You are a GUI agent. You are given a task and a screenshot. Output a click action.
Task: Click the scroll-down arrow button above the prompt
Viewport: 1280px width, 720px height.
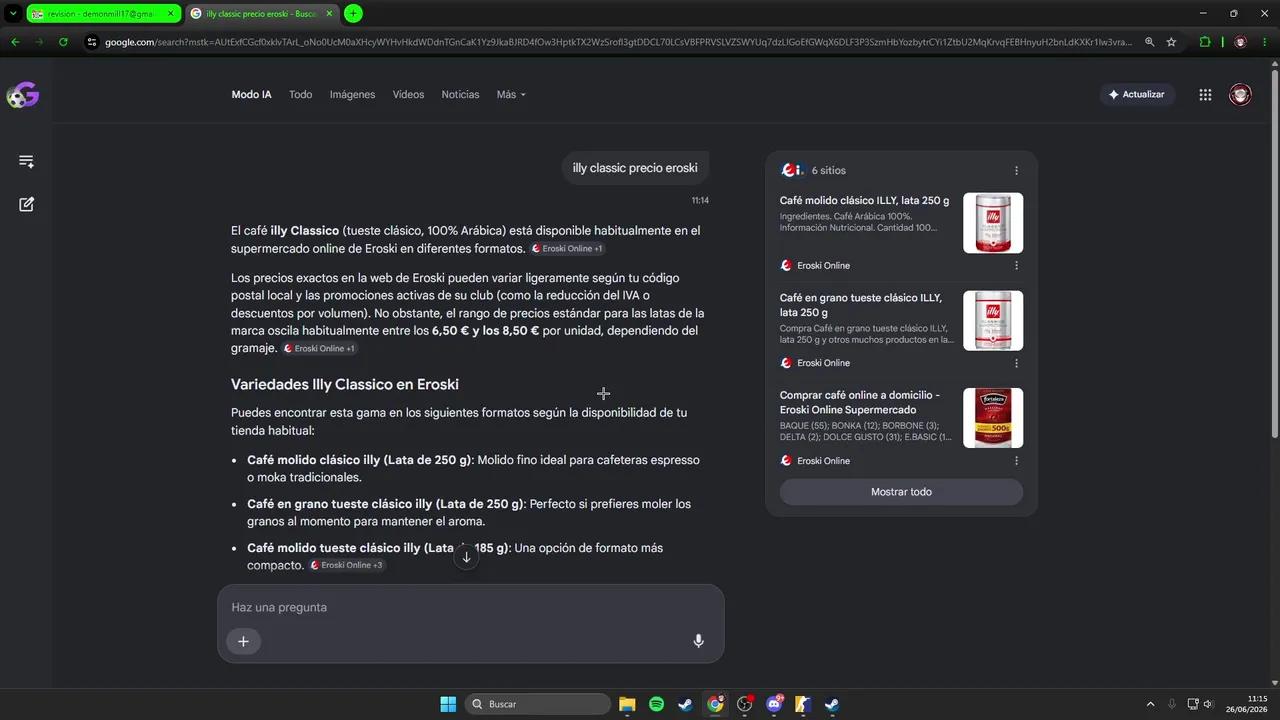pos(466,557)
